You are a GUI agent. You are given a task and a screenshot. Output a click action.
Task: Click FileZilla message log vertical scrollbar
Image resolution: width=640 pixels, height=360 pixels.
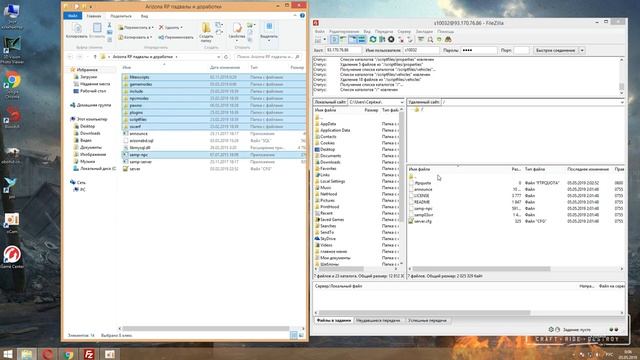(x=622, y=77)
